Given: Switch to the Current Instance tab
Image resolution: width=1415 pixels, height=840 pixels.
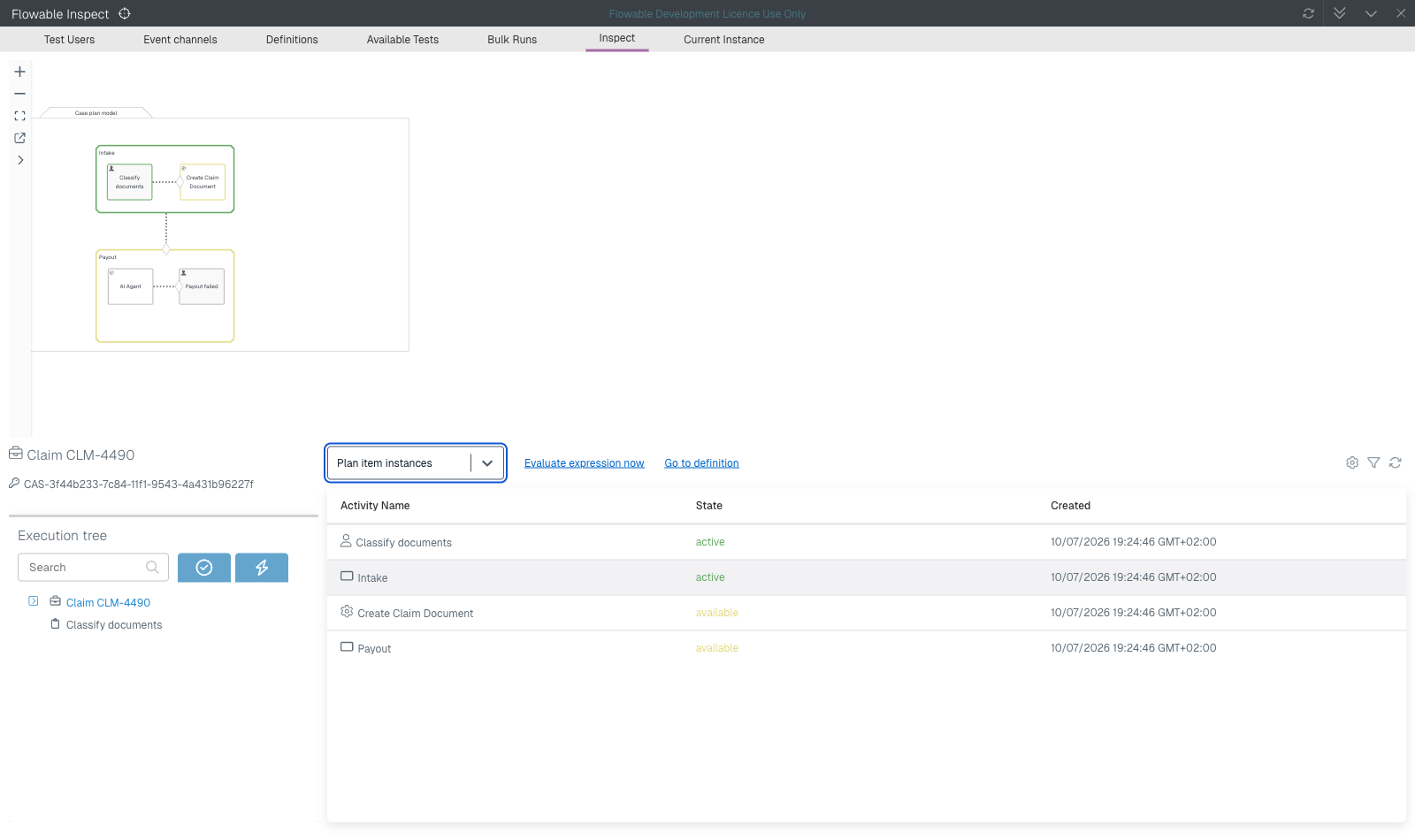Looking at the screenshot, I should pos(724,40).
